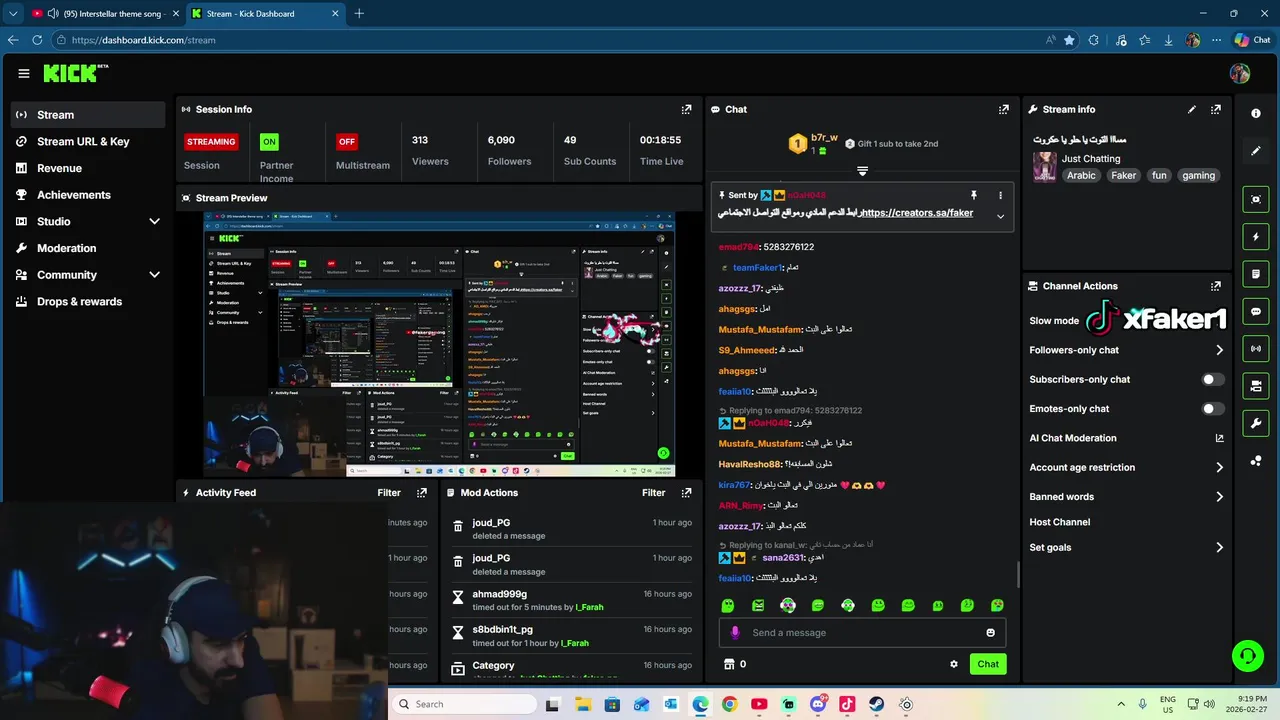Click the broadcast signal icon in right sidebar
The width and height of the screenshot is (1280, 720).
[1256, 349]
